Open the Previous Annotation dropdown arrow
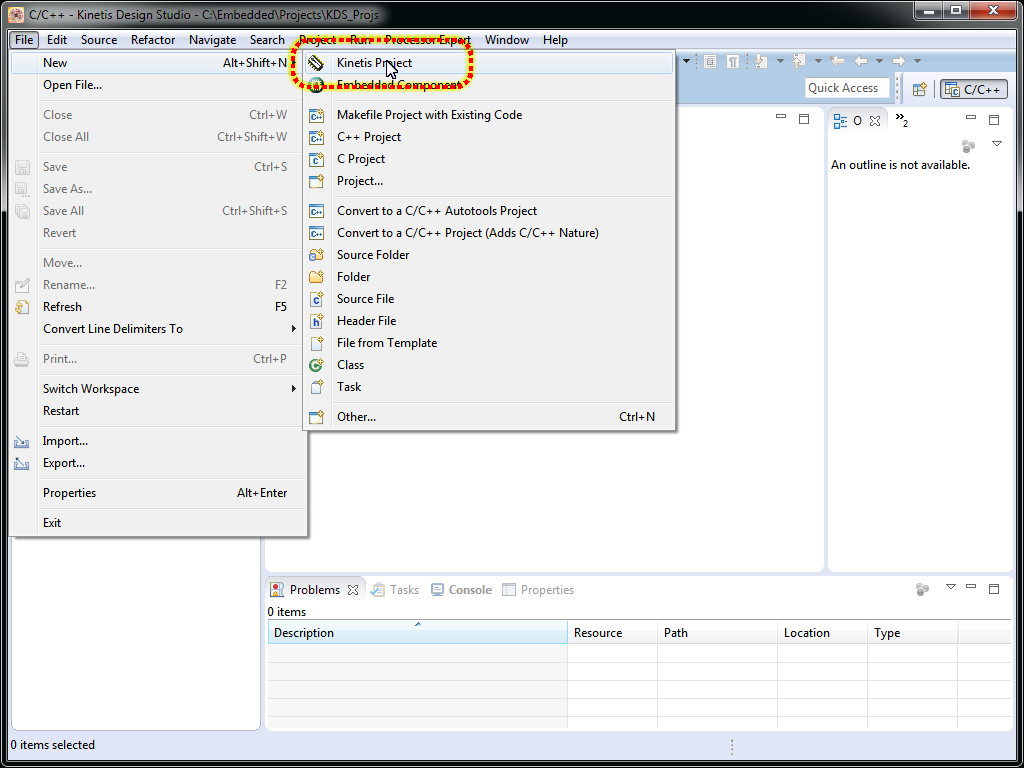This screenshot has height=768, width=1024. tap(818, 61)
